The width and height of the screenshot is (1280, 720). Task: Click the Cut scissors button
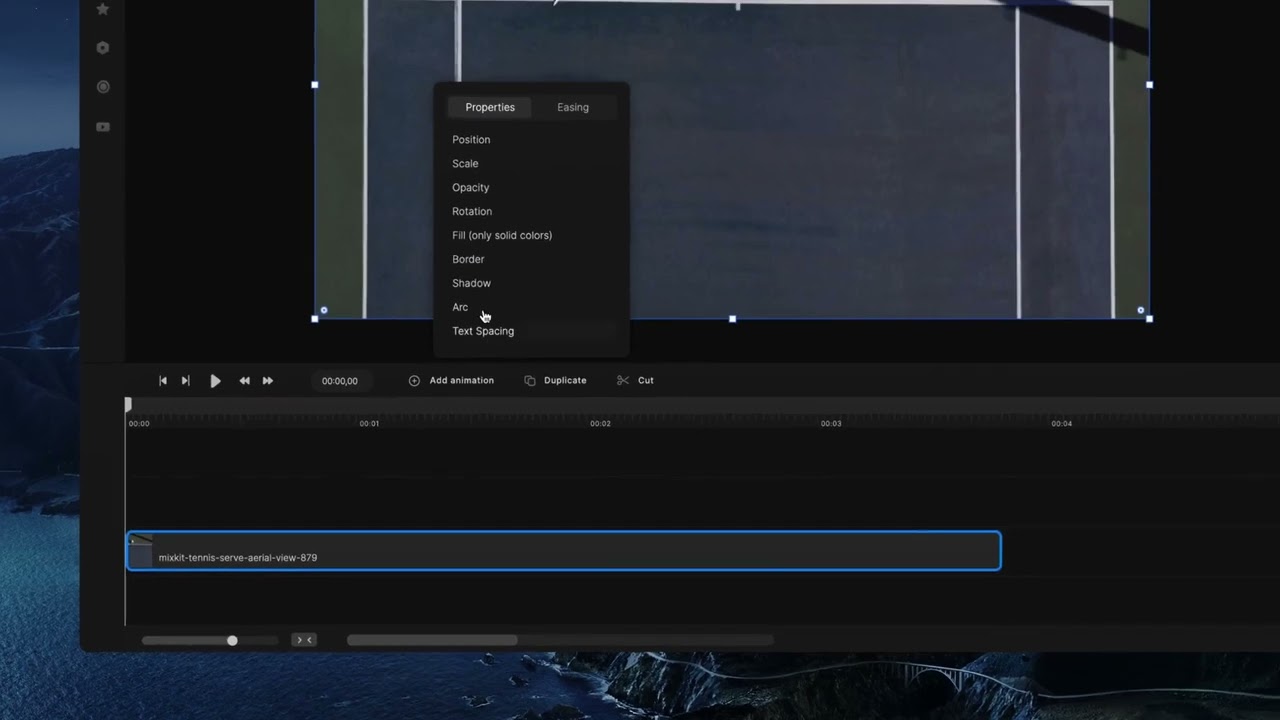point(635,381)
